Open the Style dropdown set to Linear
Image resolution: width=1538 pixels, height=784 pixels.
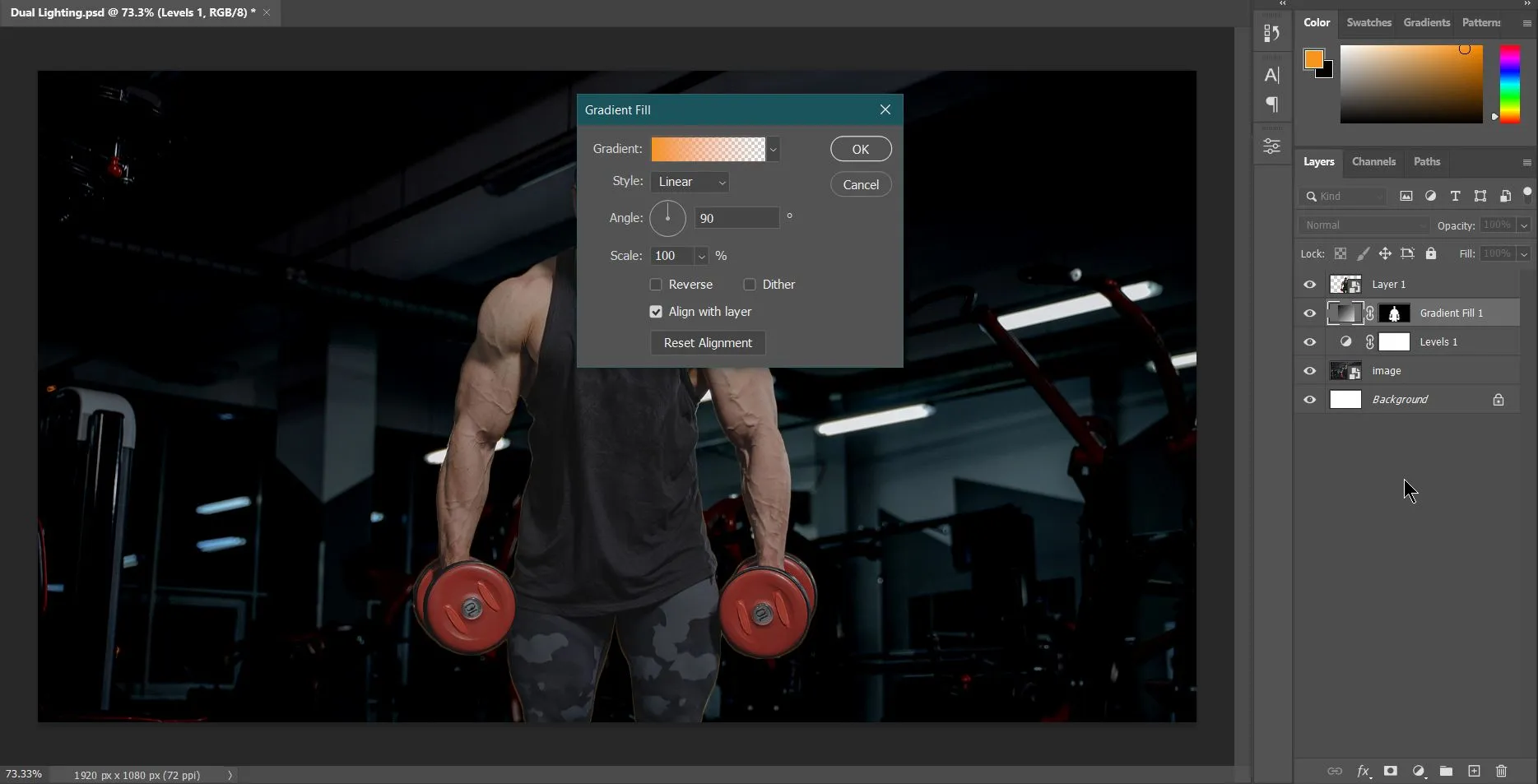pos(690,182)
